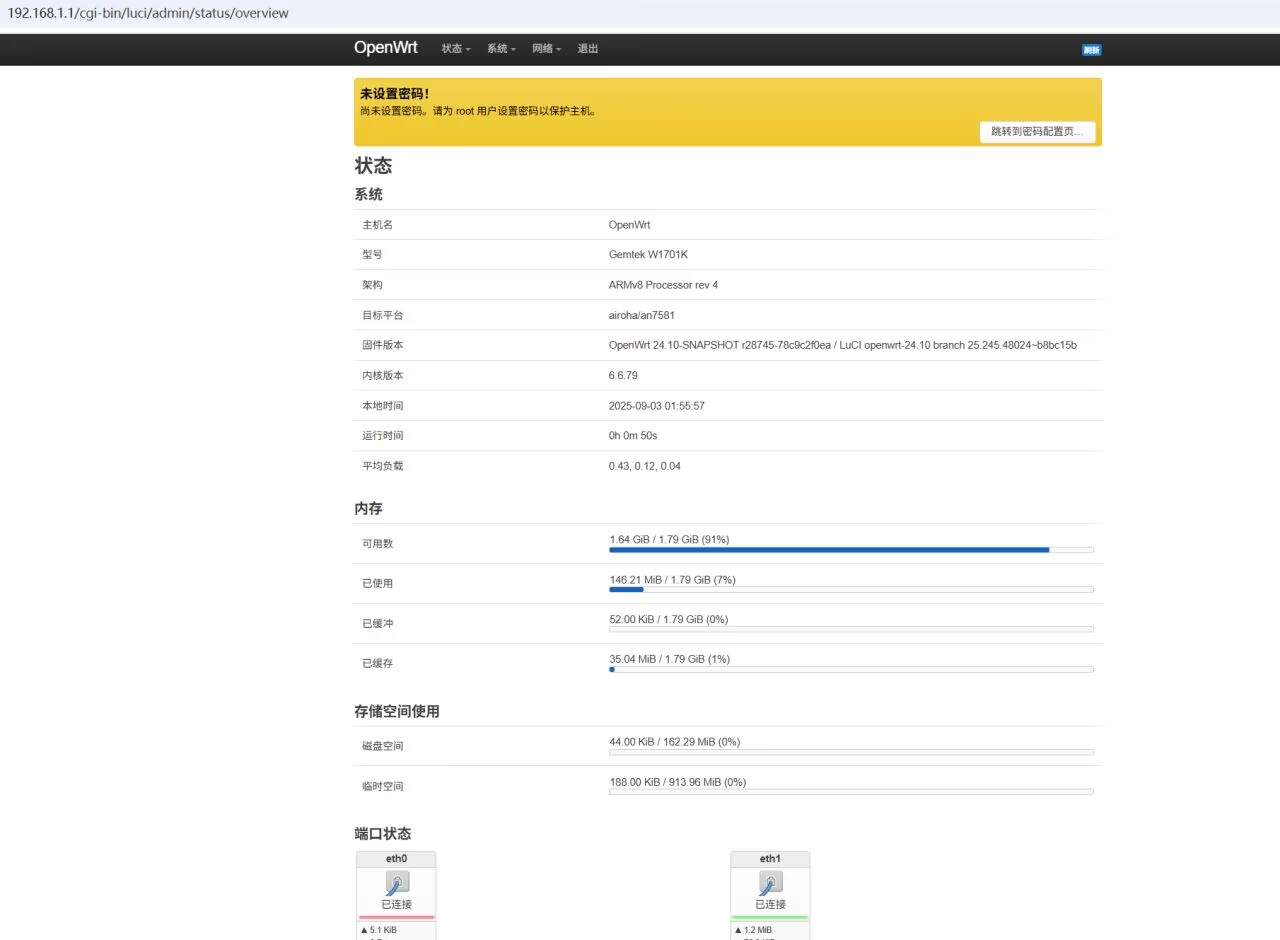Click the 状态 page heading
Image resolution: width=1280 pixels, height=940 pixels.
point(373,166)
